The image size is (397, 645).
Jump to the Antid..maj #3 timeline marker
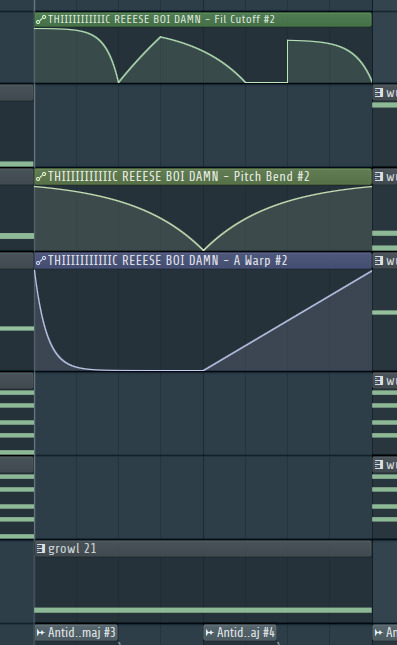point(77,632)
